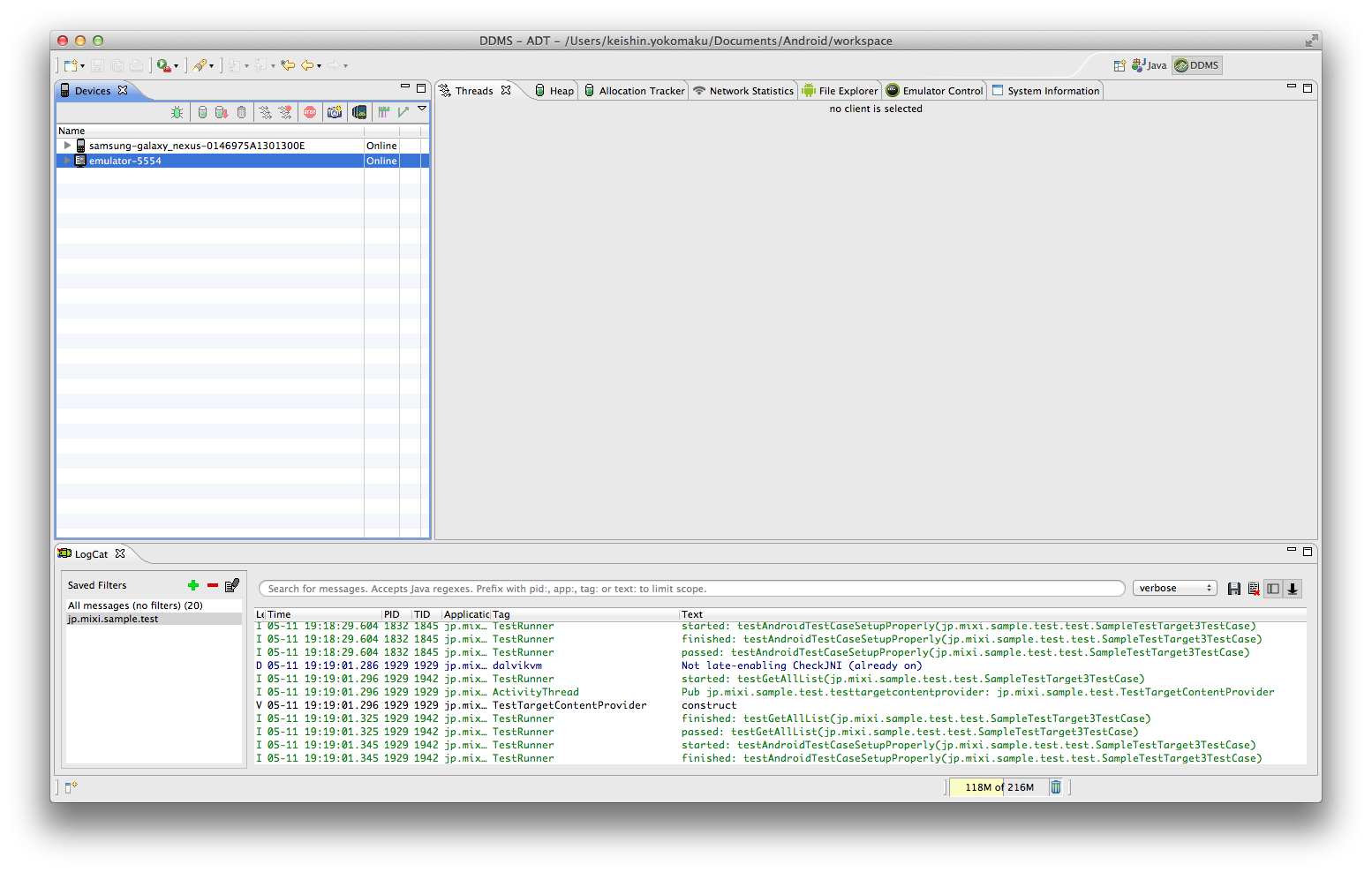Click the Text column header in LogCat

tap(993, 614)
